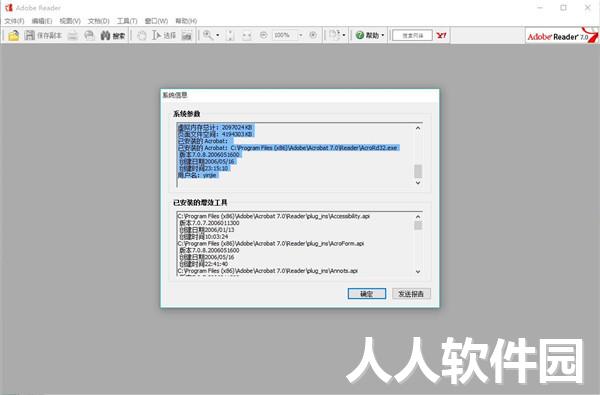Screen dimensions: 600x395
Task: Open Search with the binoculars icon
Action: point(105,36)
